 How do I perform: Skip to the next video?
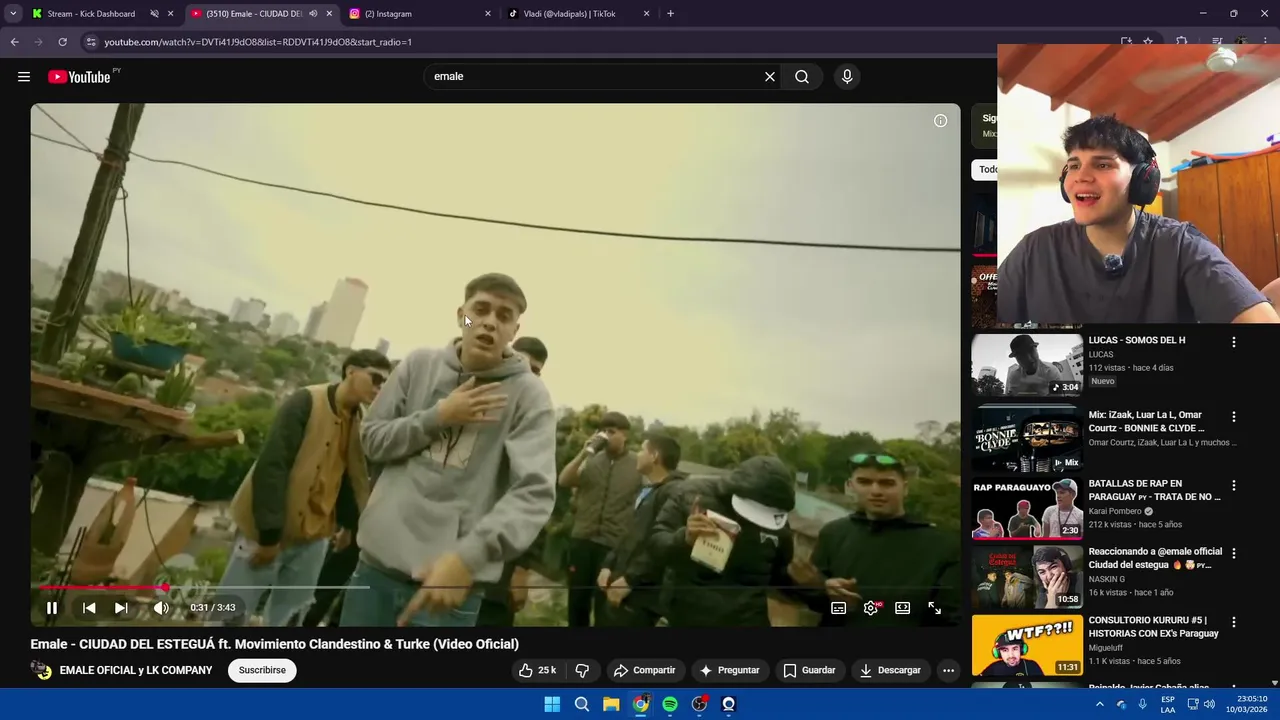pyautogui.click(x=121, y=608)
